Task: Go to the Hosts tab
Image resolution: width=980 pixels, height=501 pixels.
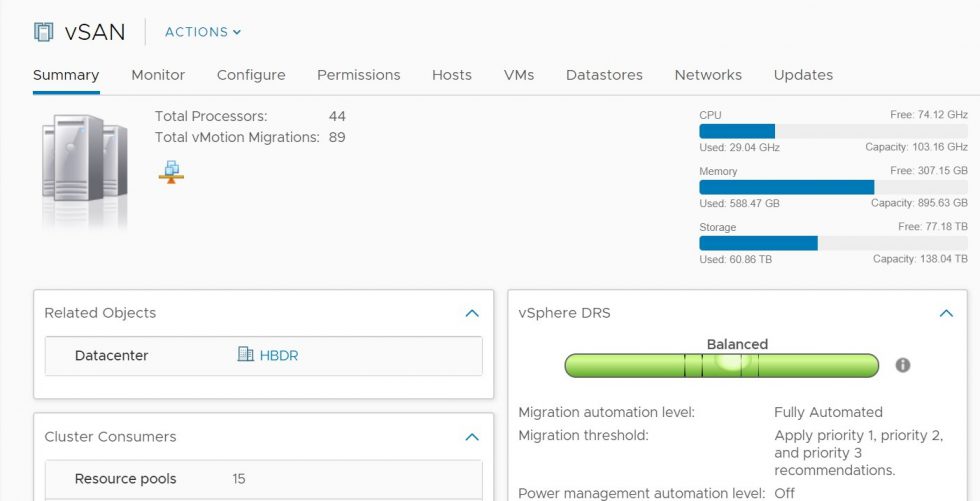Action: pos(452,75)
